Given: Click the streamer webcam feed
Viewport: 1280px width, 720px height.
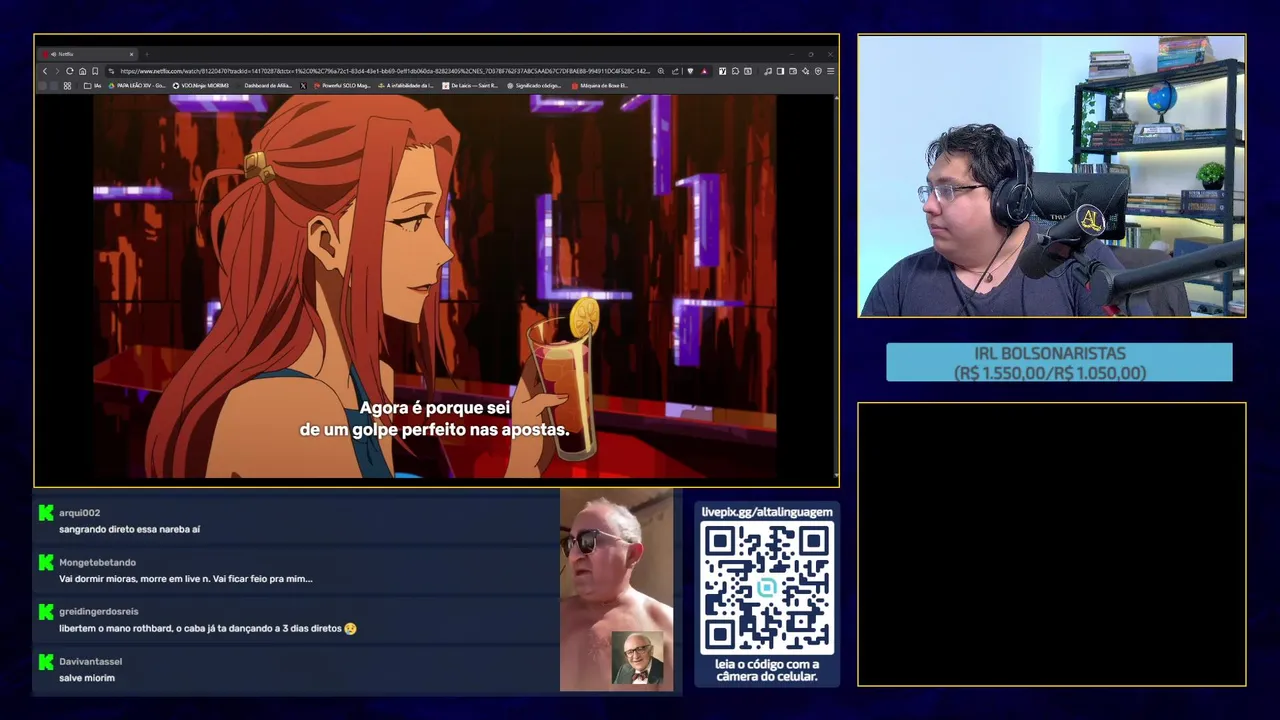Looking at the screenshot, I should click(1052, 176).
